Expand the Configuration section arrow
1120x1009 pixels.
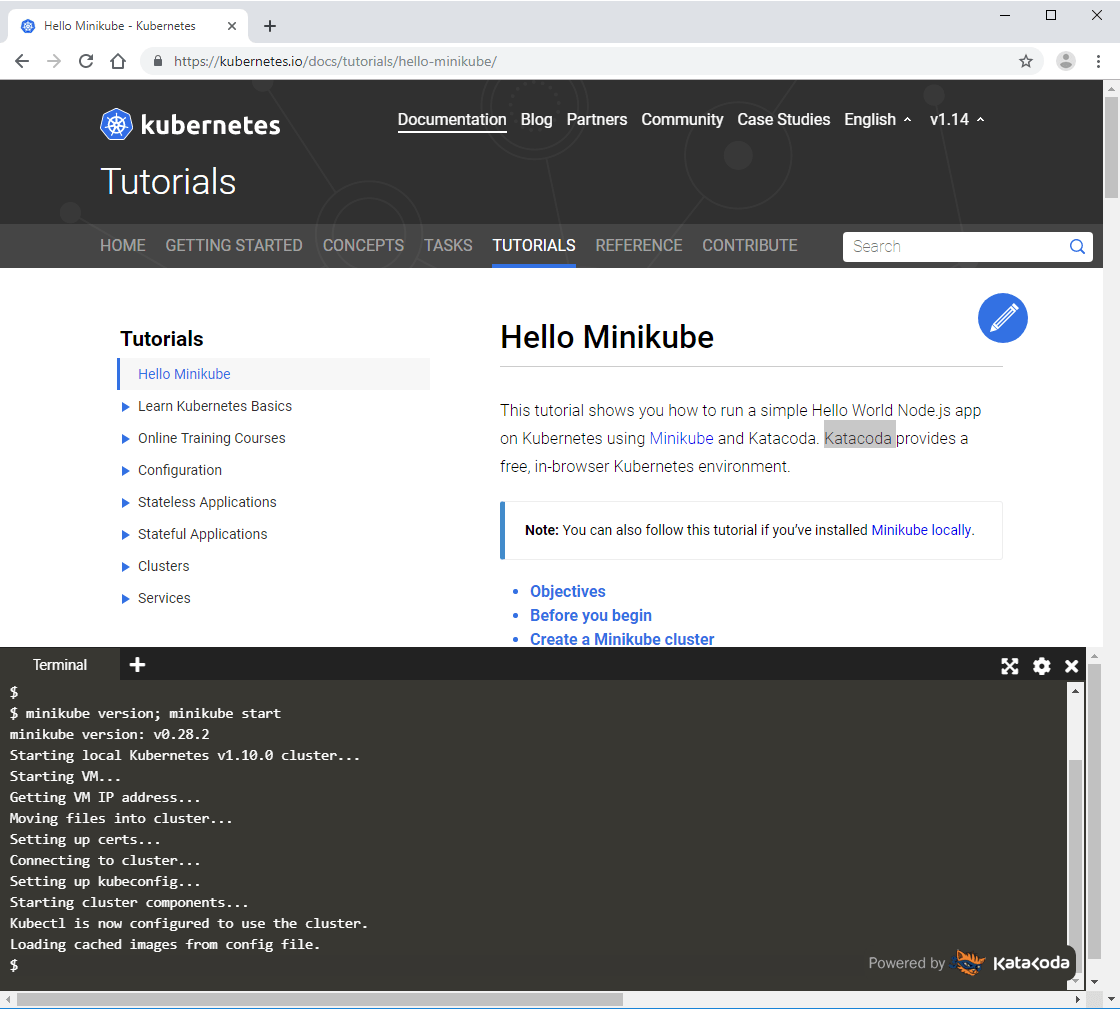pos(126,471)
